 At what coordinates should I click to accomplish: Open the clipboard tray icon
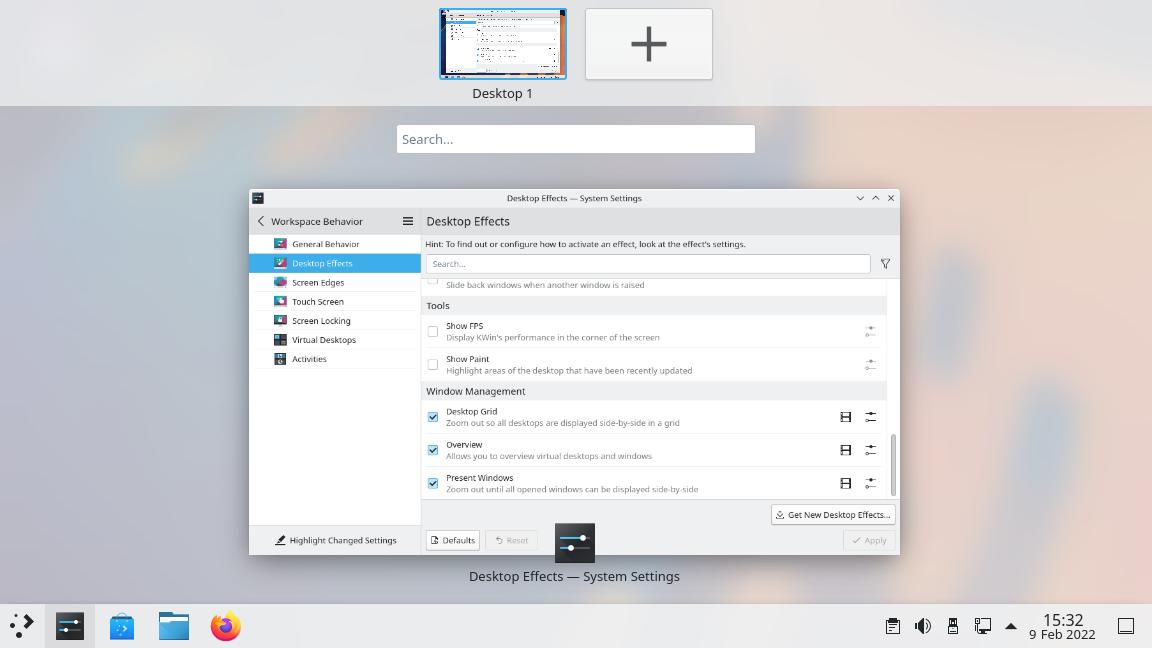pos(893,626)
